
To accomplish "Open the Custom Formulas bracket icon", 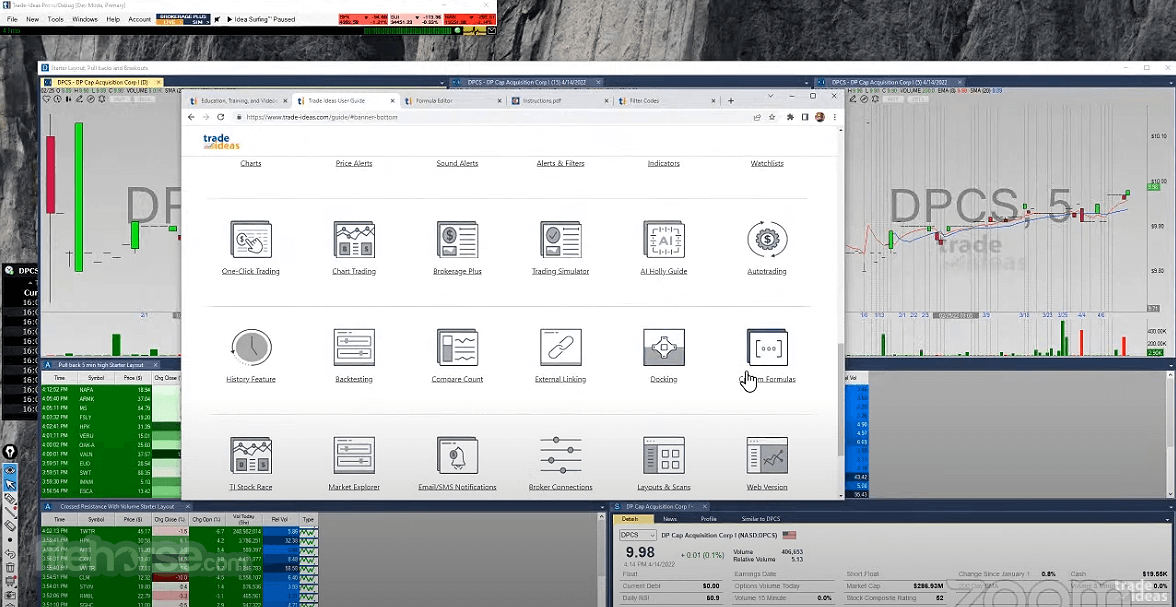I will tap(767, 348).
